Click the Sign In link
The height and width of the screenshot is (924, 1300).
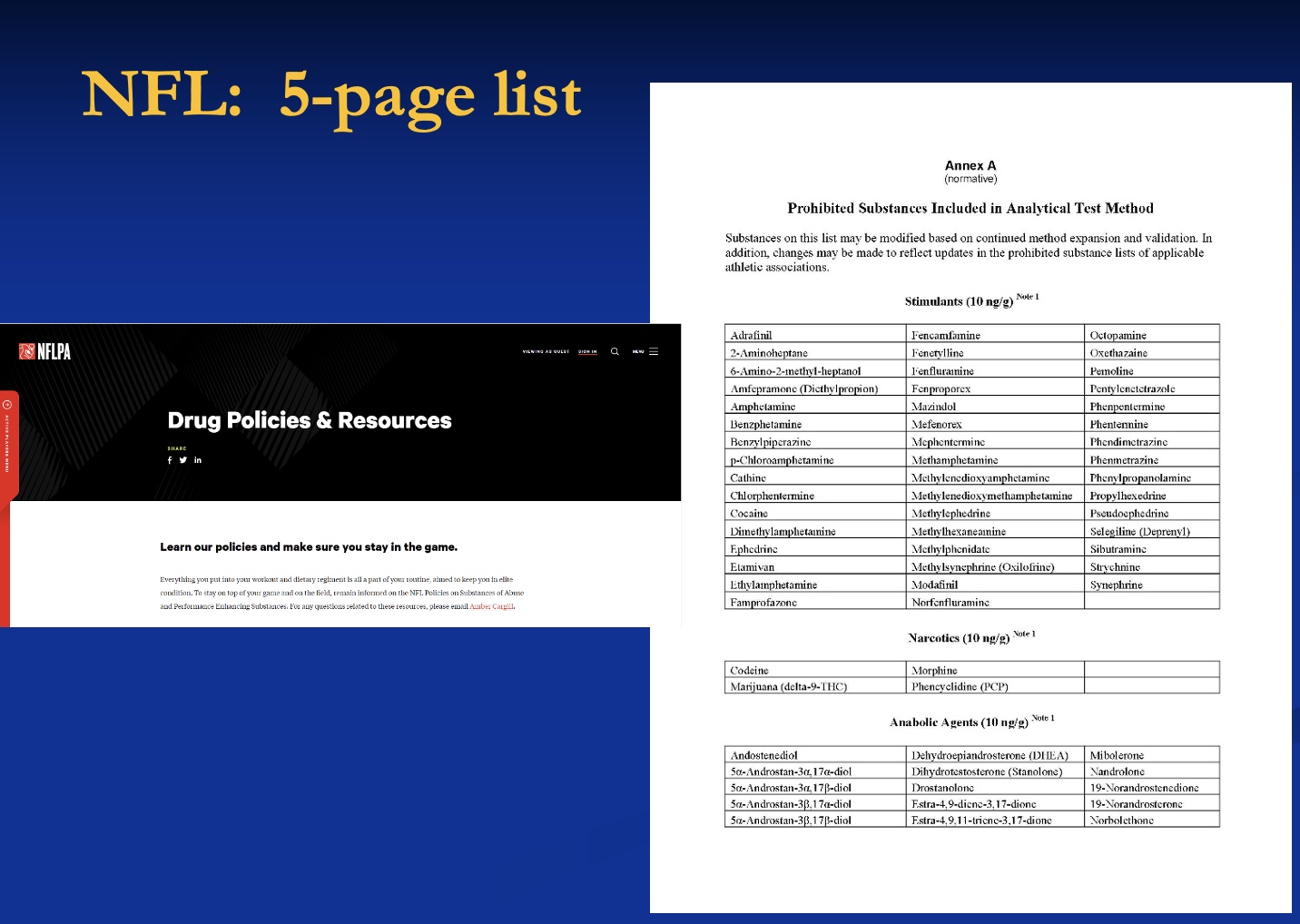coord(587,351)
